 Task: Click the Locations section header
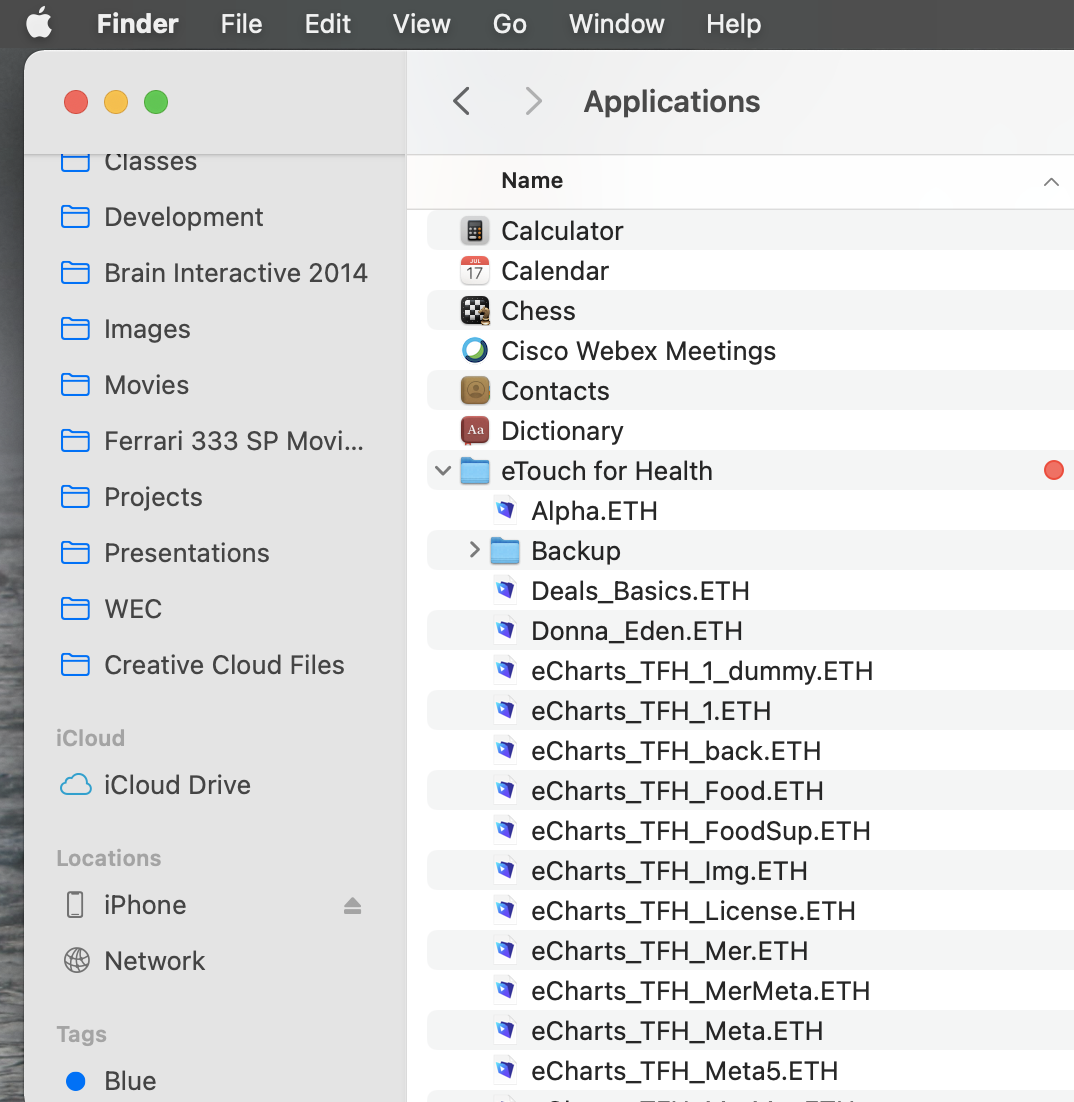point(109,858)
